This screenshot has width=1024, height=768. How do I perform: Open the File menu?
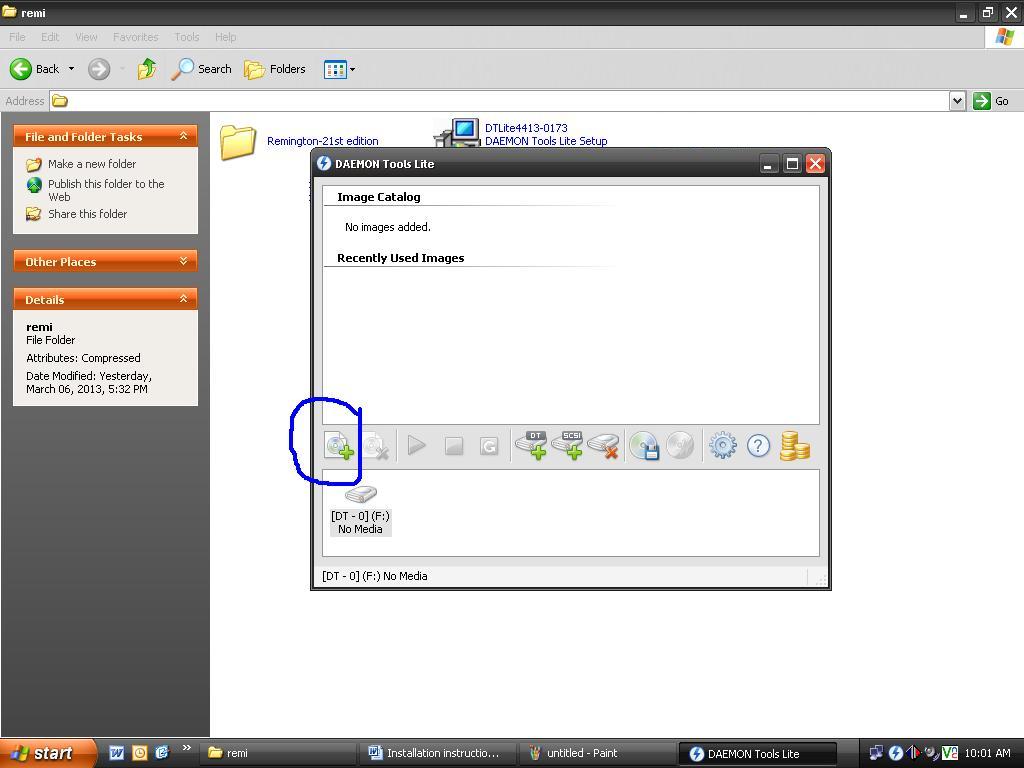point(18,37)
